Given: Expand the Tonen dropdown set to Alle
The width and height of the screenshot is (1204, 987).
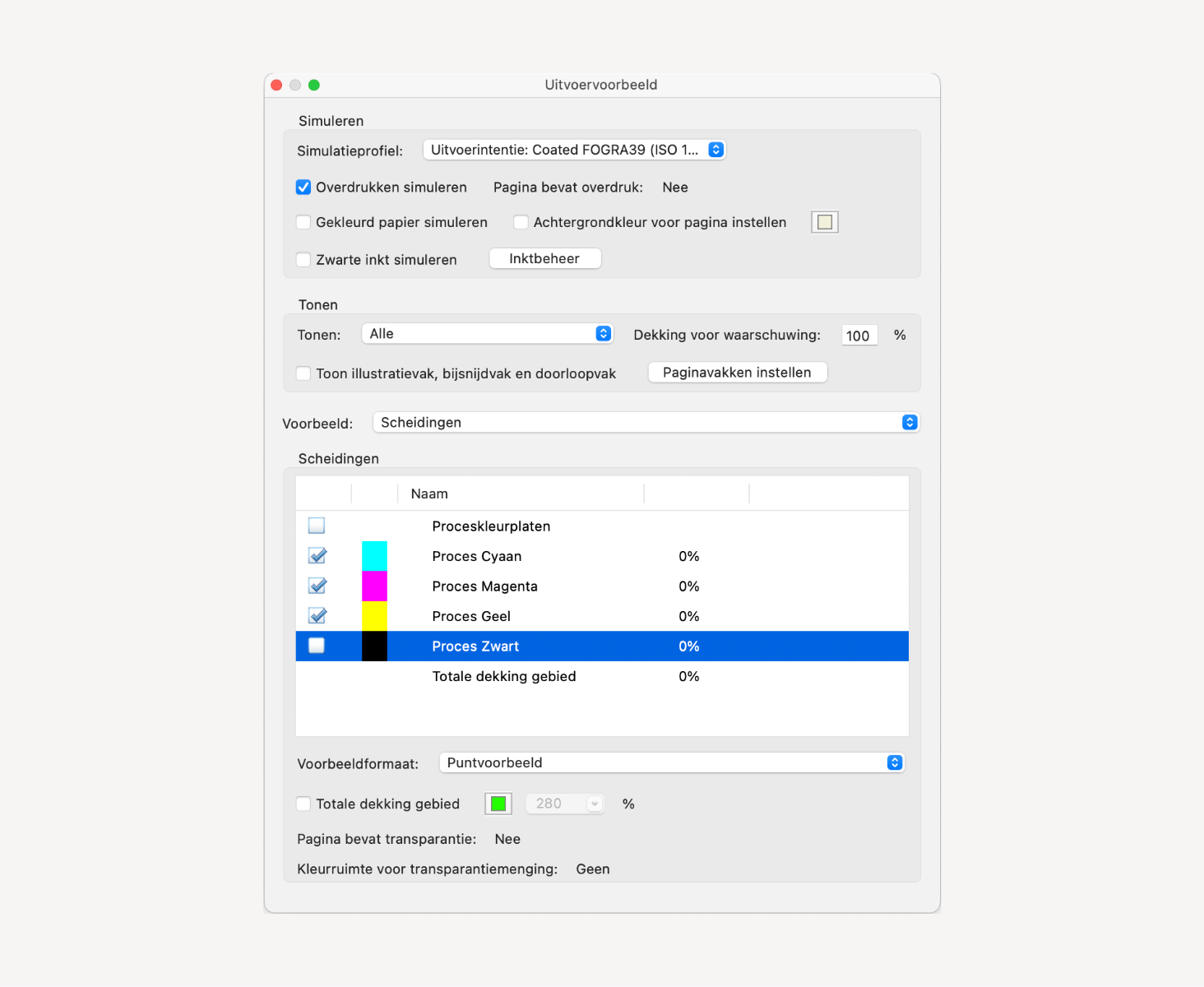Looking at the screenshot, I should pos(487,334).
